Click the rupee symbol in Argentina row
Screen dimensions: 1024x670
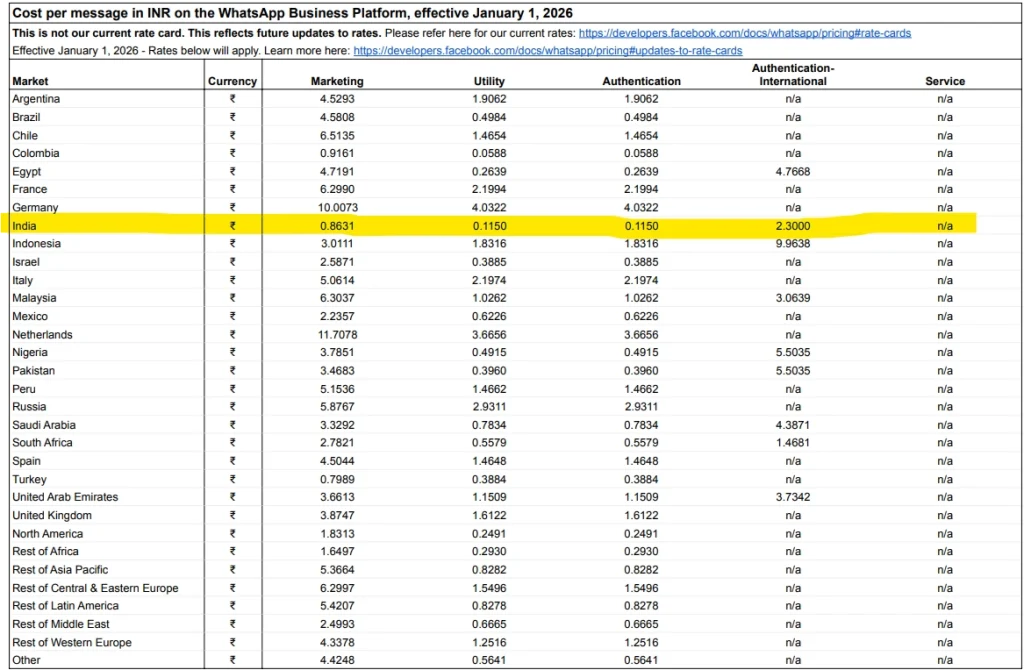232,99
